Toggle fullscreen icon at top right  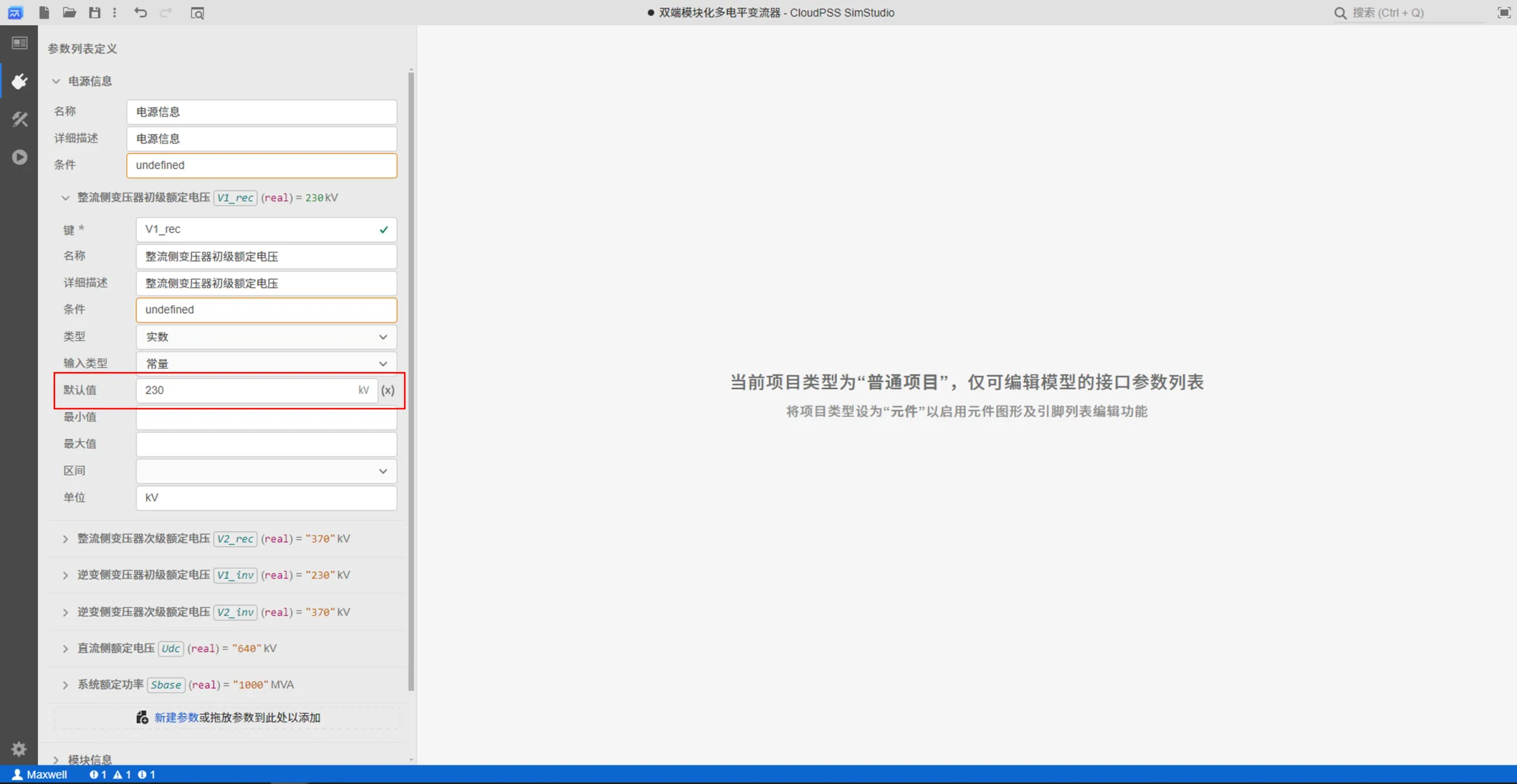(1504, 13)
